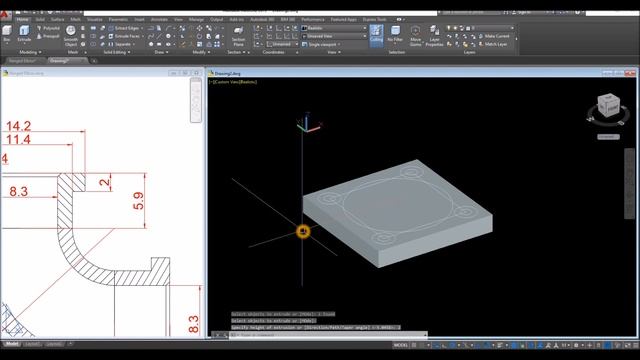The image size is (640, 360).
Task: Open the Mesh ribbon tab
Action: click(x=76, y=19)
